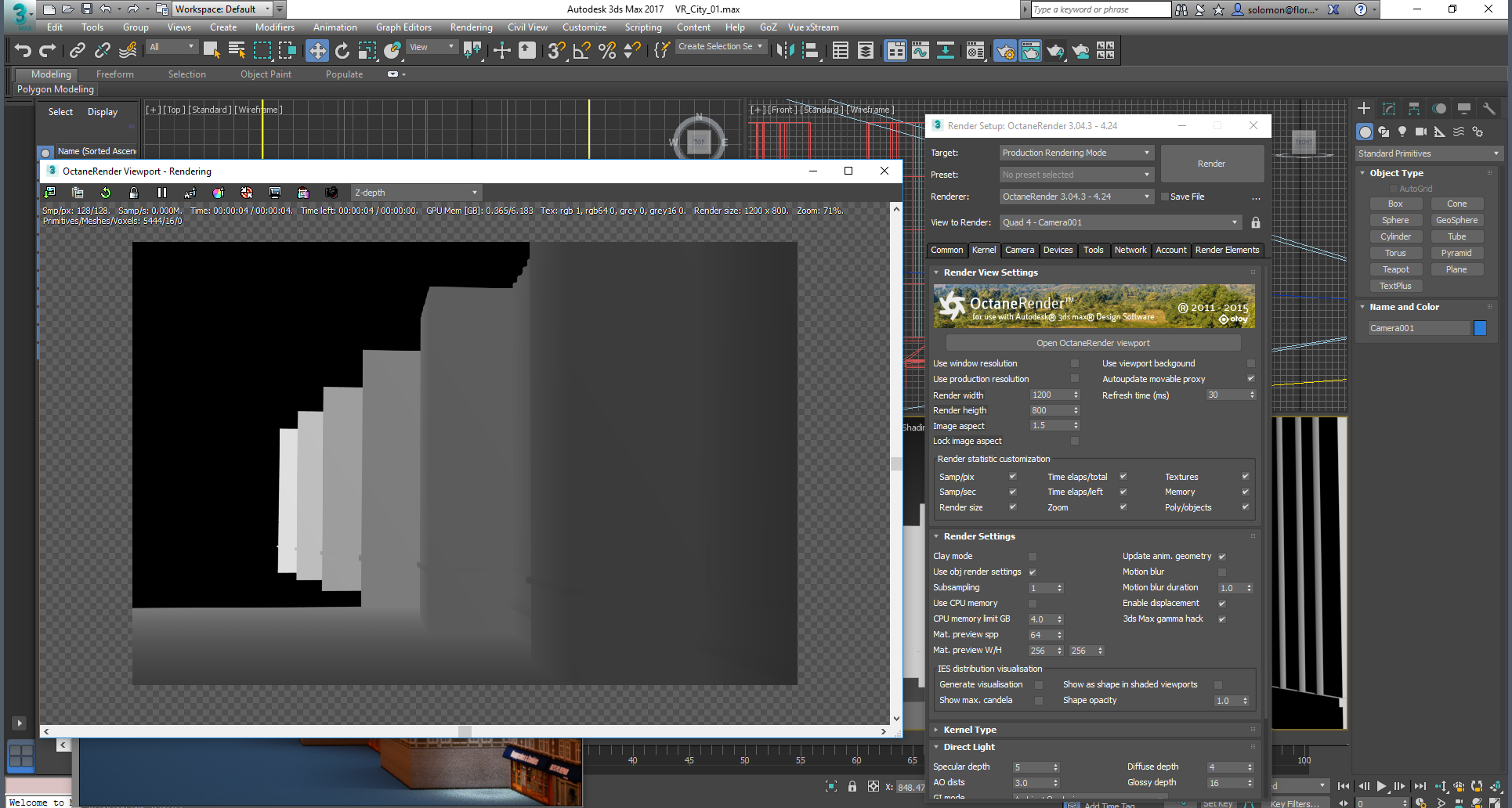Image resolution: width=1512 pixels, height=808 pixels.
Task: Click the Mirror tool icon
Action: 785,51
